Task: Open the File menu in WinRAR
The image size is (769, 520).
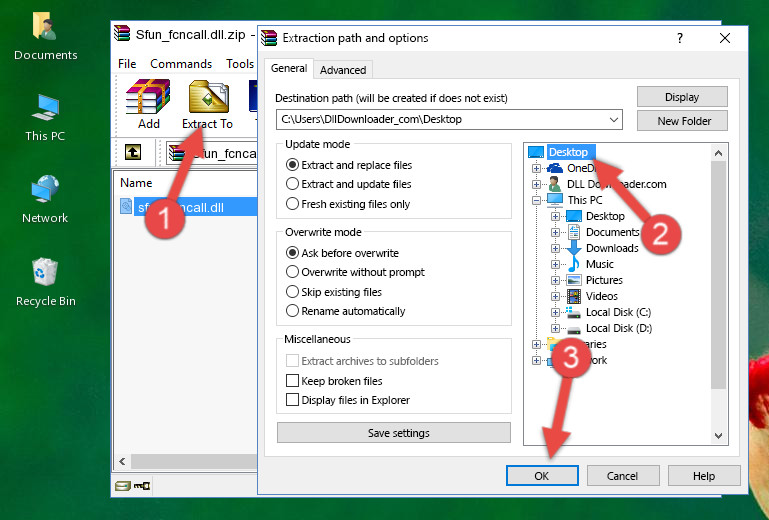Action: [127, 64]
